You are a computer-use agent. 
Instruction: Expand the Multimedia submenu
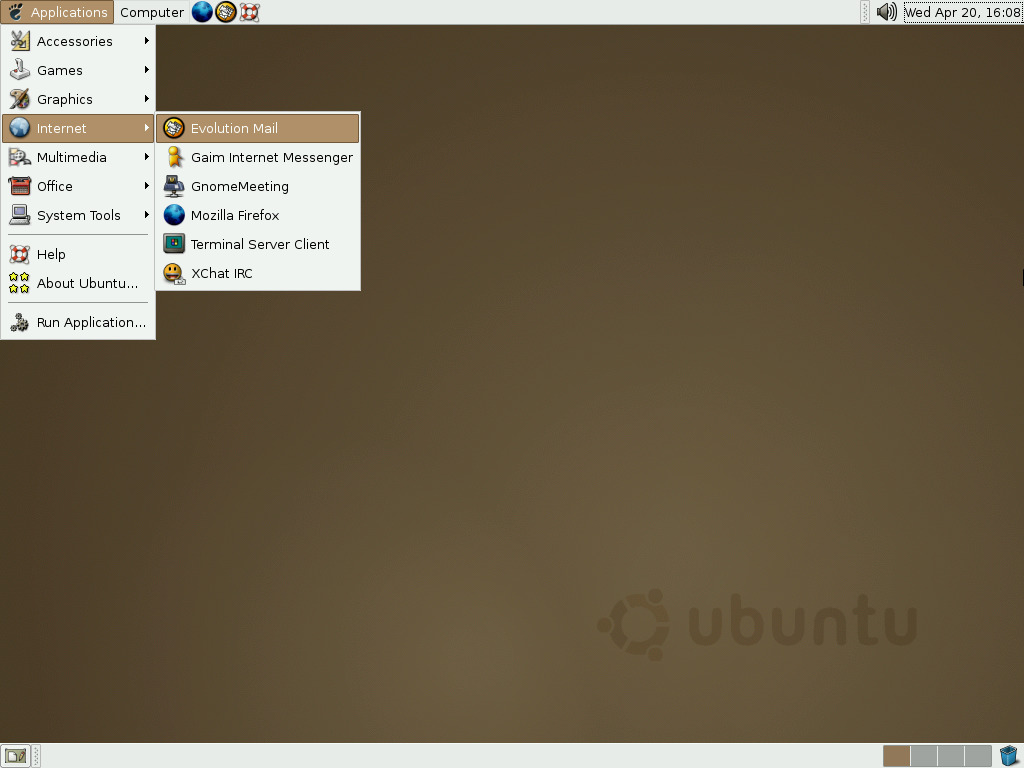pos(71,157)
